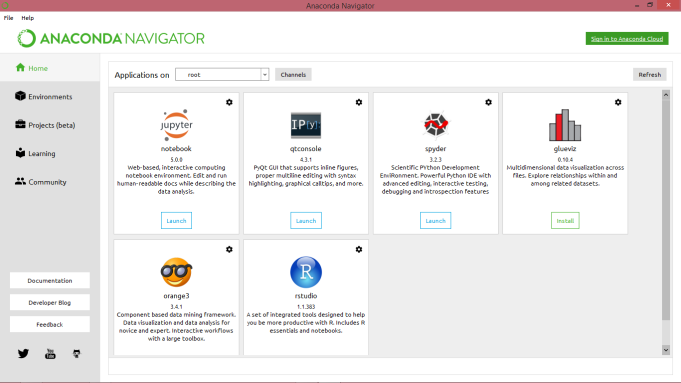Open Anaconda Twitter page icon
Viewport: 681px width, 383px height.
[x=23, y=353]
